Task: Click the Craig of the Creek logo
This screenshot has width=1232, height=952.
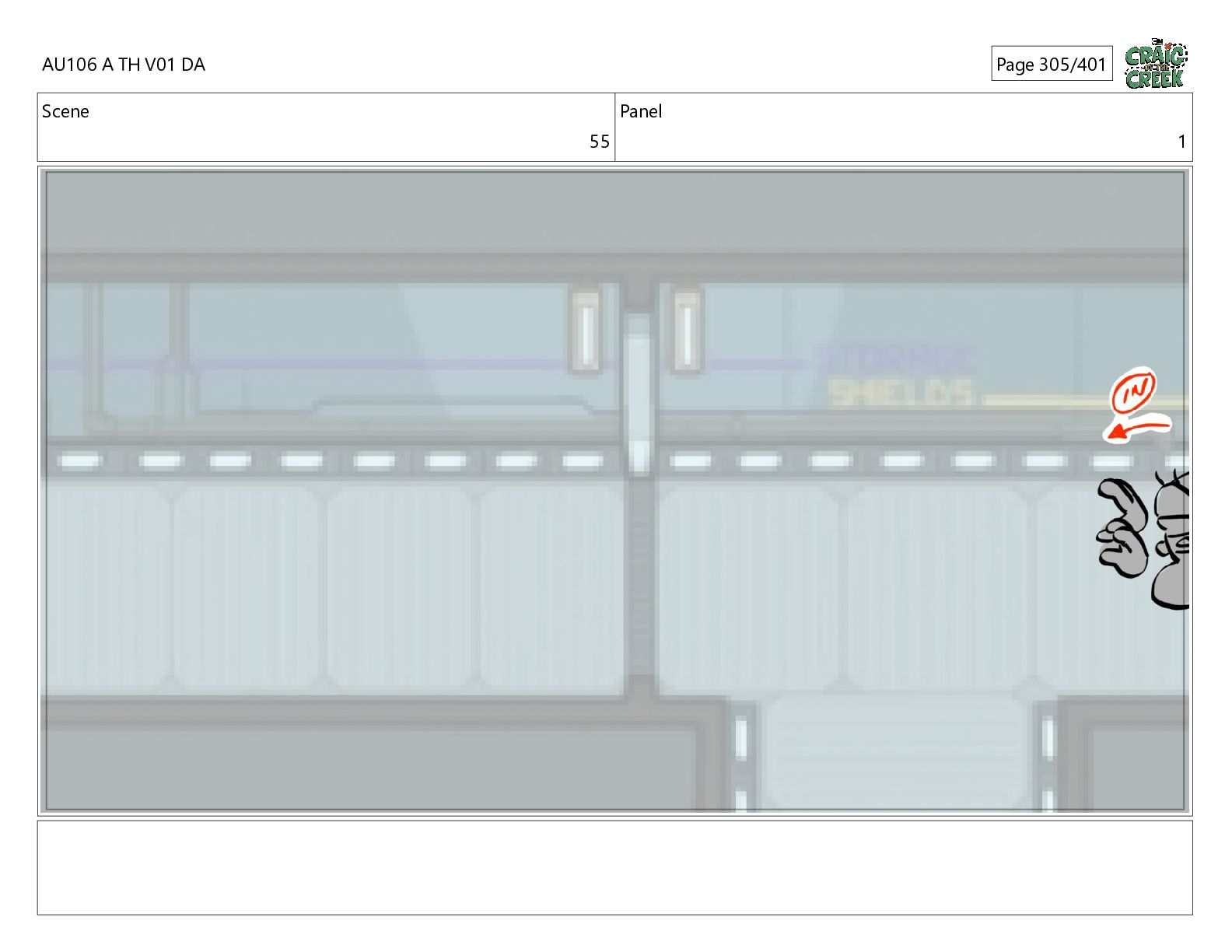Action: [1155, 63]
